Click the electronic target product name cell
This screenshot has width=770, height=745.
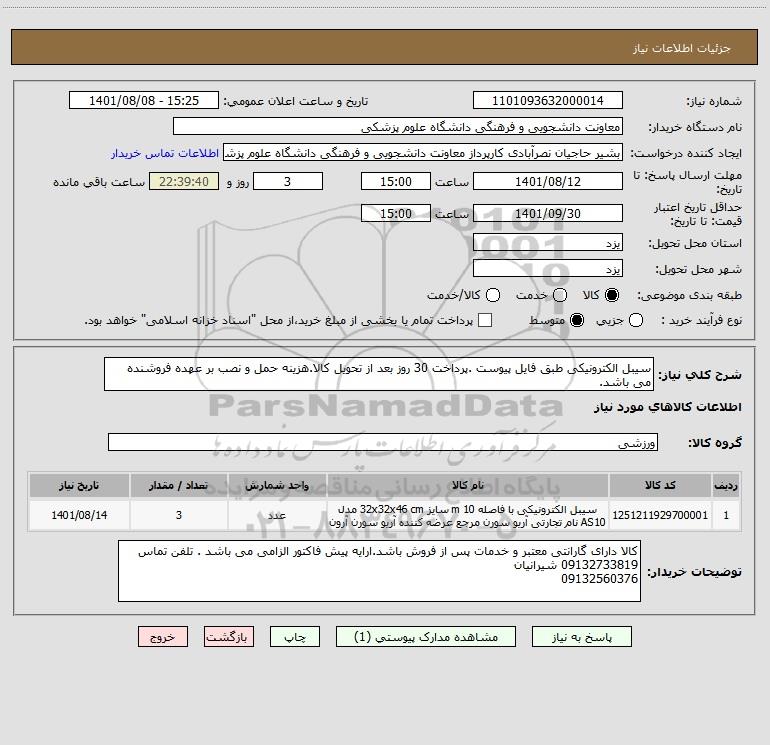(468, 515)
